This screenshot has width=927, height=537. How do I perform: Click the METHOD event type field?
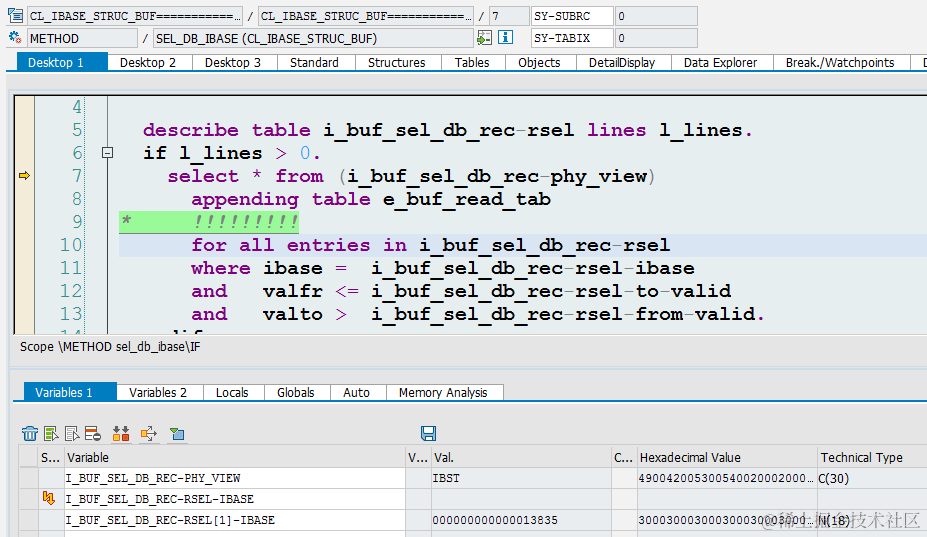(x=83, y=38)
